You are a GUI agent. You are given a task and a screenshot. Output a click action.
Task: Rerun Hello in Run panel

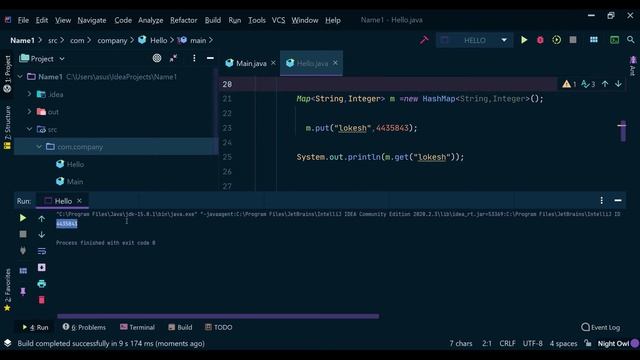(23, 218)
